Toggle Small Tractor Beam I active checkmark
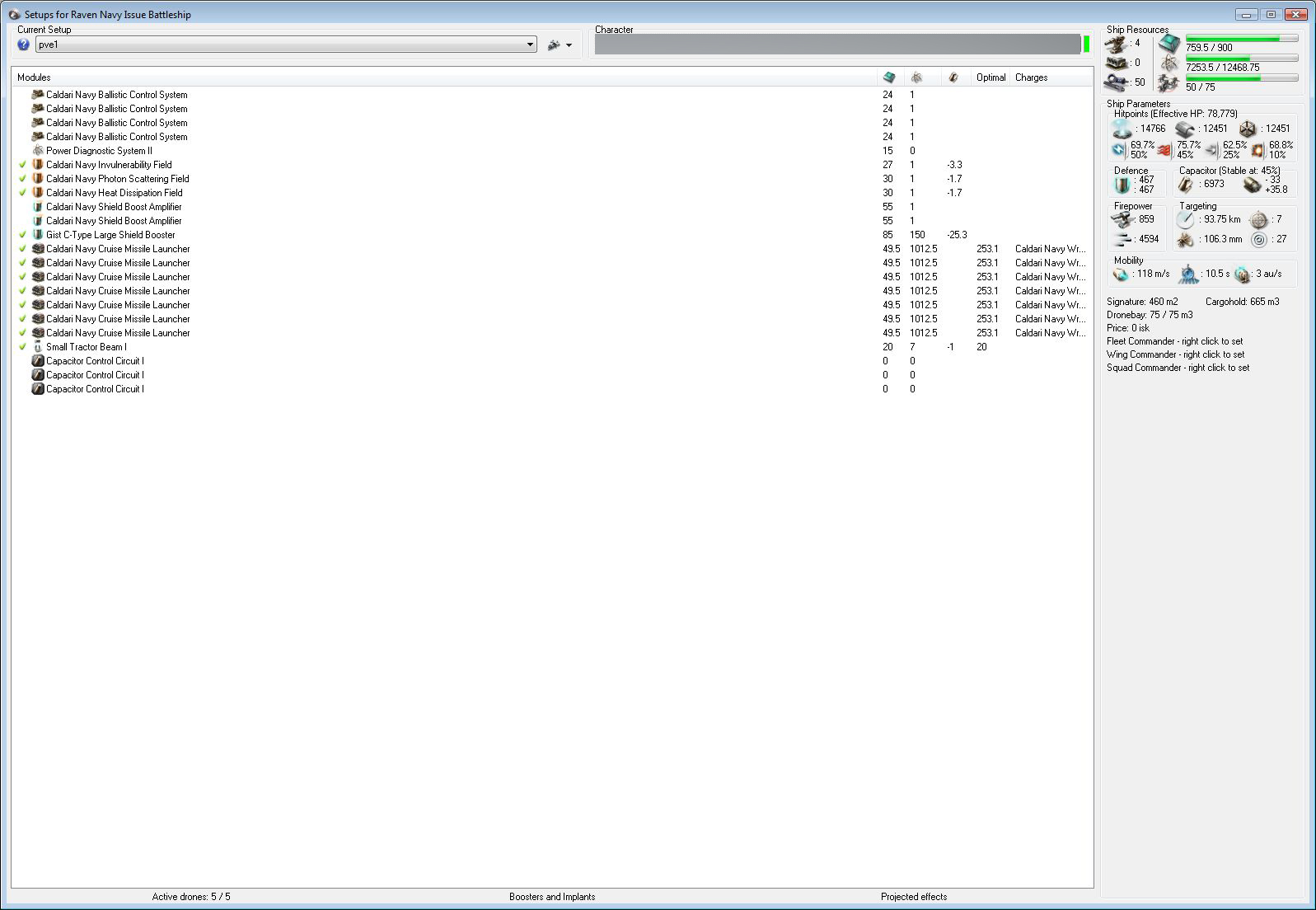This screenshot has width=1316, height=910. coord(23,347)
